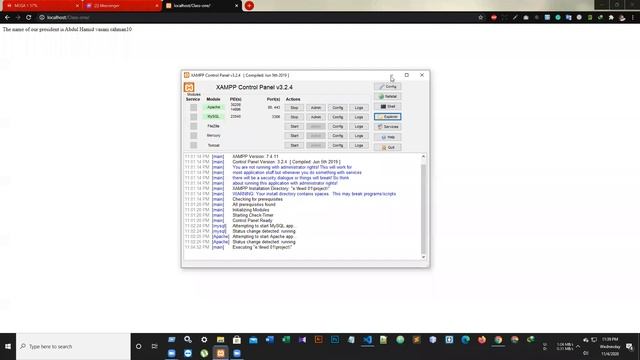Viewport: 640px width, 360px height.
Task: Click the taskbar search box
Action: point(73,347)
